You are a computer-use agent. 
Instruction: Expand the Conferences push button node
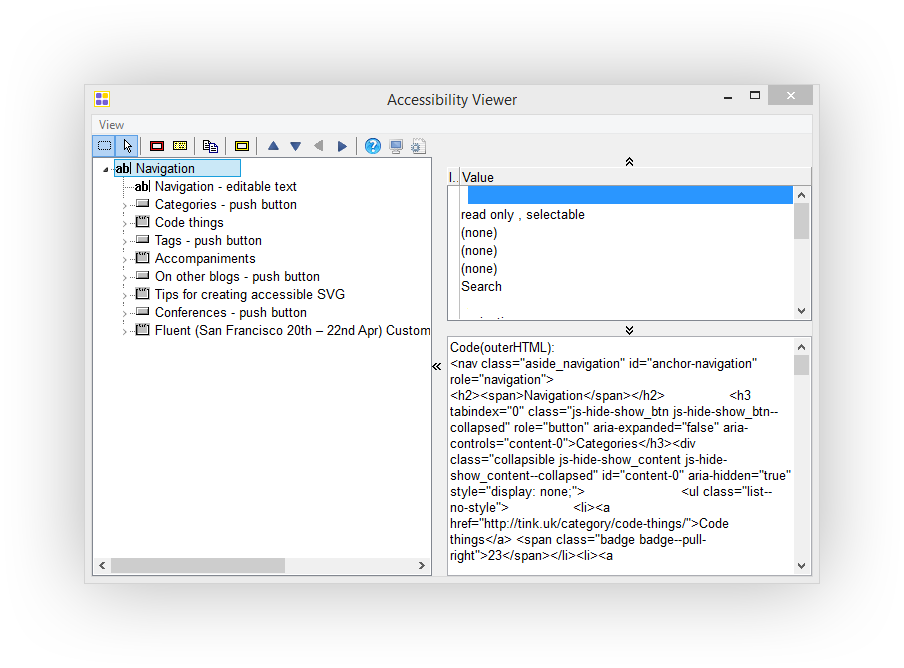point(124,313)
